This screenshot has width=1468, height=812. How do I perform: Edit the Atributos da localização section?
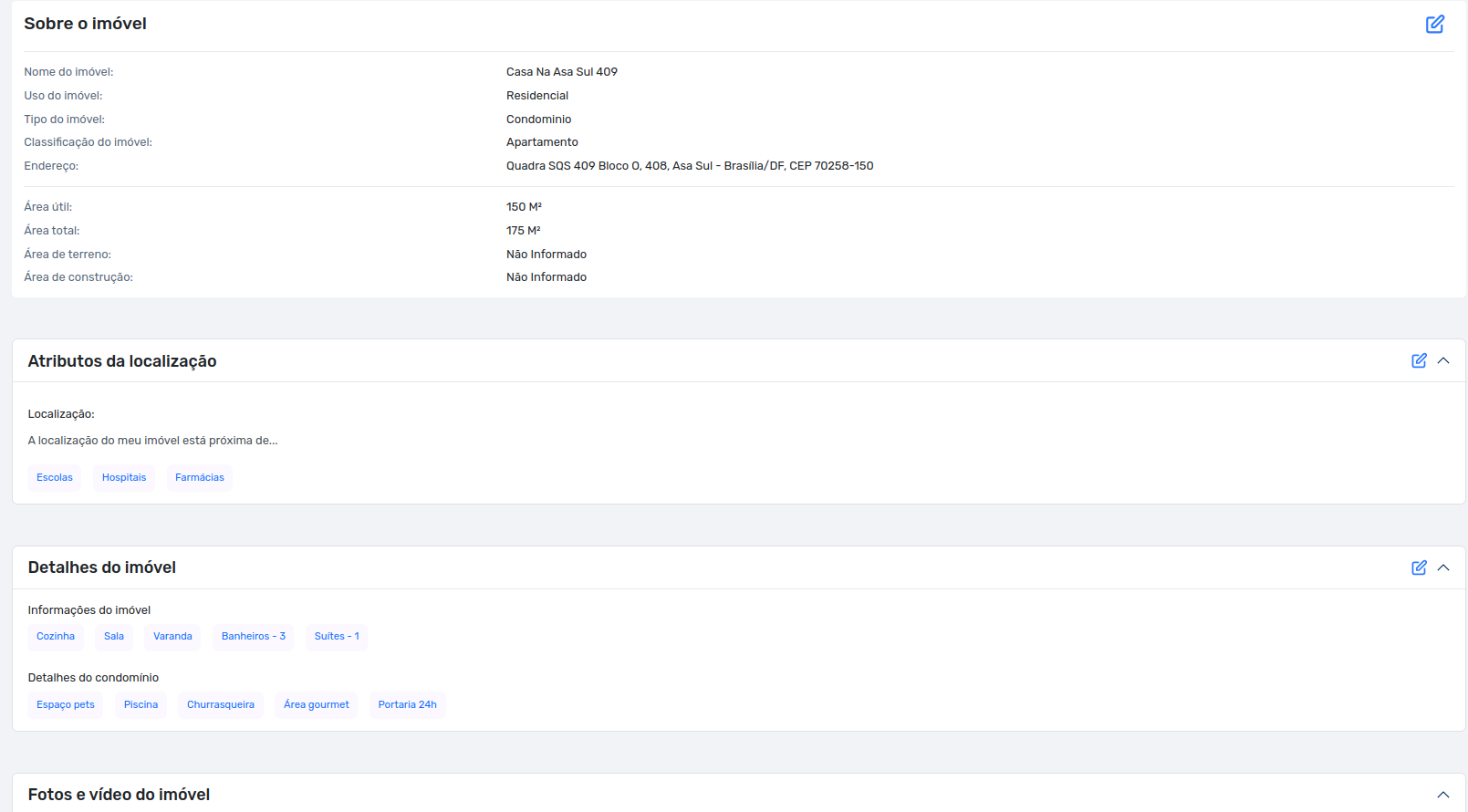(1419, 360)
